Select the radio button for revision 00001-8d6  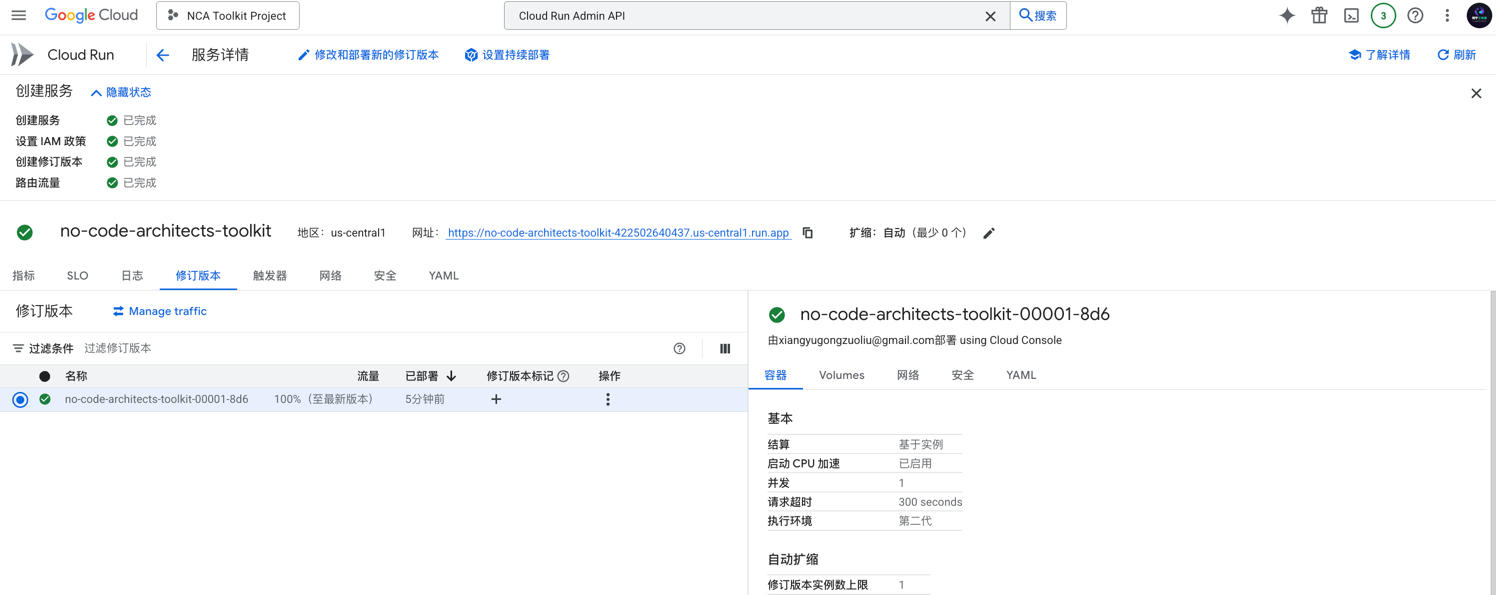[x=20, y=399]
